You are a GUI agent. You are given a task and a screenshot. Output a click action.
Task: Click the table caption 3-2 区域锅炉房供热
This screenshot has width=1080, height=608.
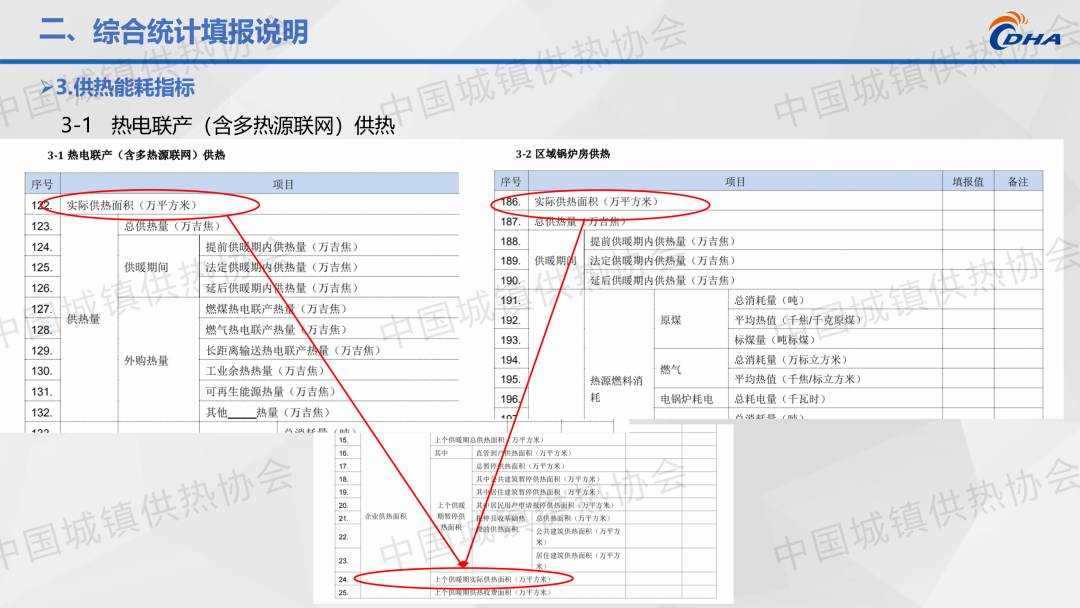562,154
